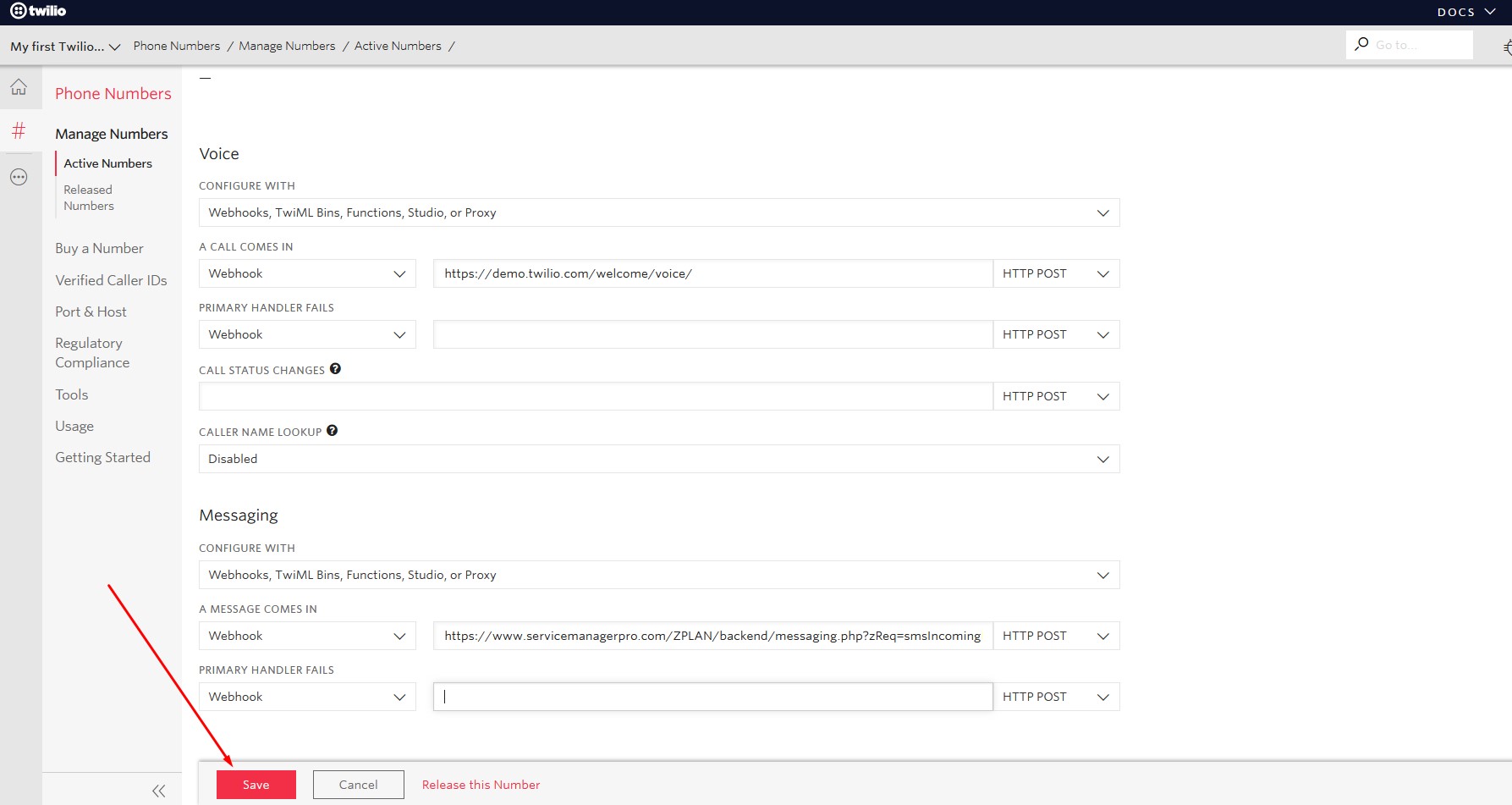Collapse the sidebar with double chevron icon
The width and height of the screenshot is (1512, 805).
(158, 791)
